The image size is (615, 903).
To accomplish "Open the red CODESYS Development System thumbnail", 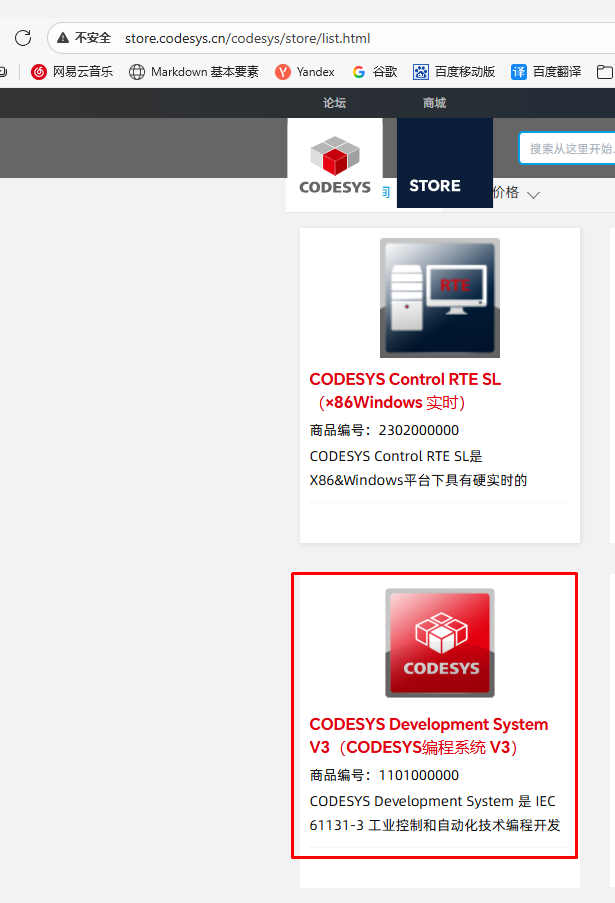I will tap(440, 643).
